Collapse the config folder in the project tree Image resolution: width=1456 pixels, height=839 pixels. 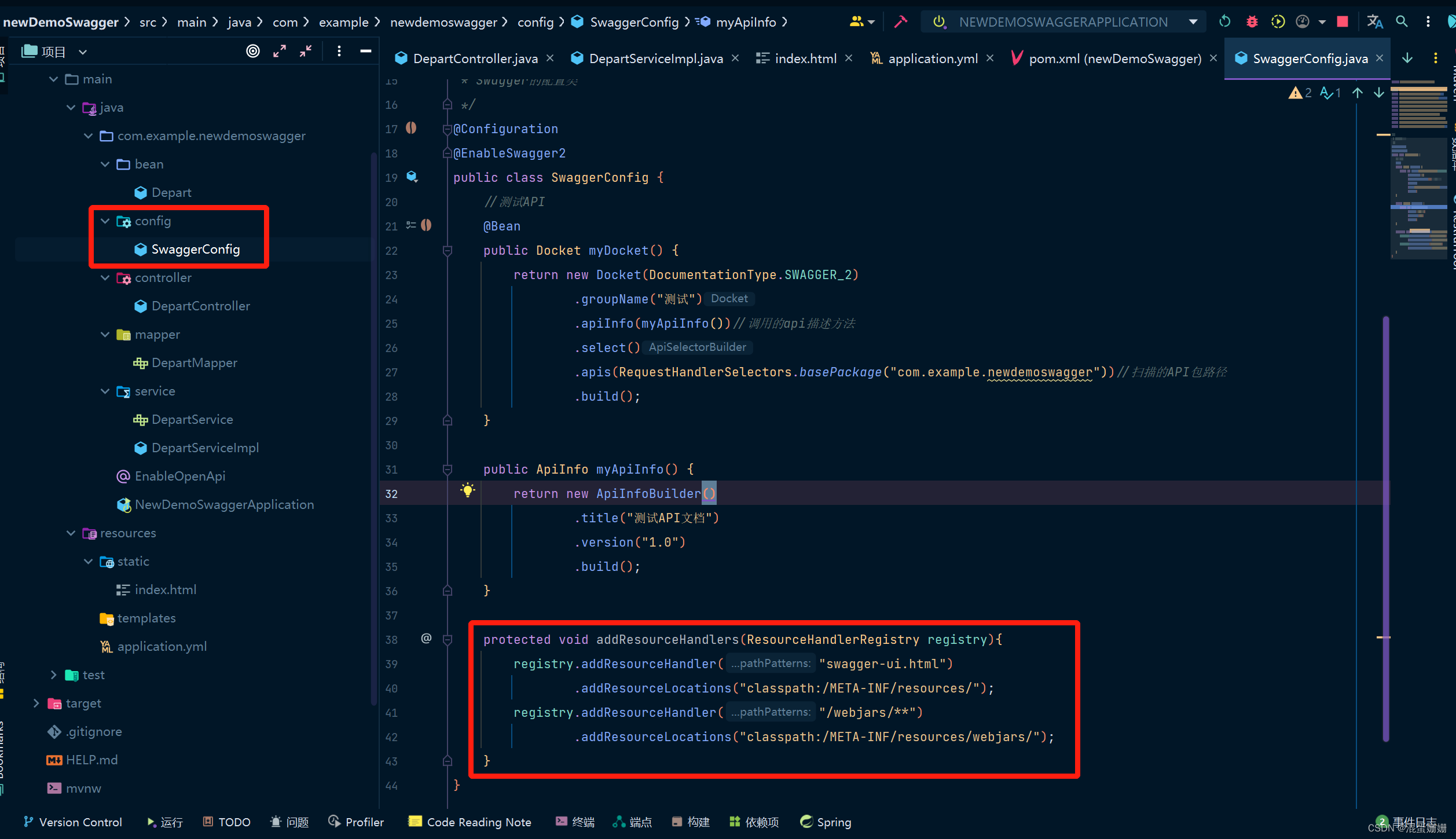click(105, 221)
